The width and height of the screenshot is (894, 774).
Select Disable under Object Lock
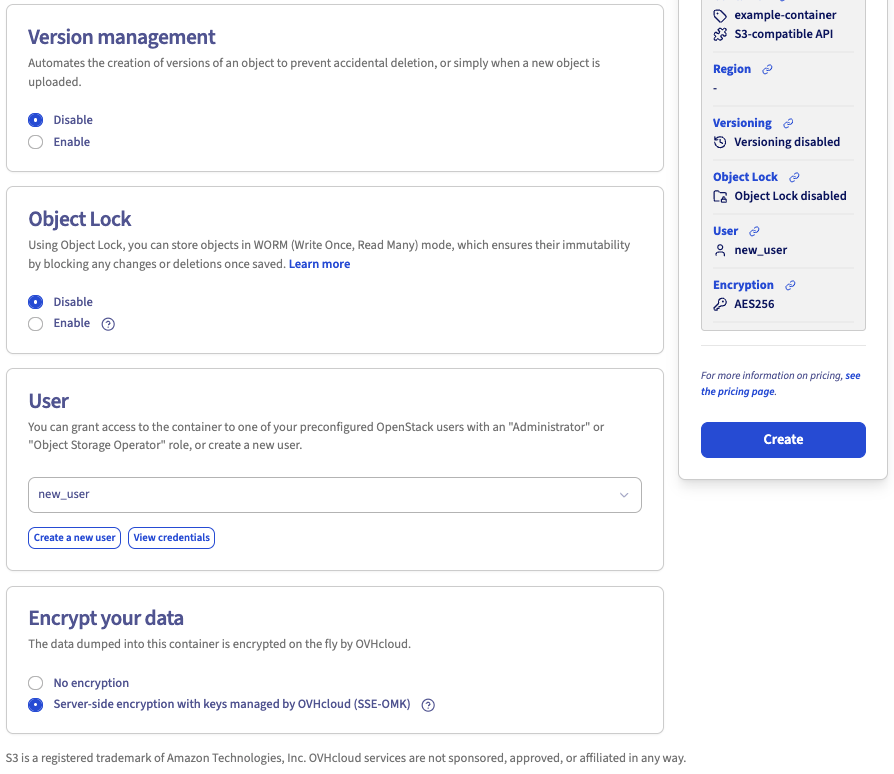(35, 302)
